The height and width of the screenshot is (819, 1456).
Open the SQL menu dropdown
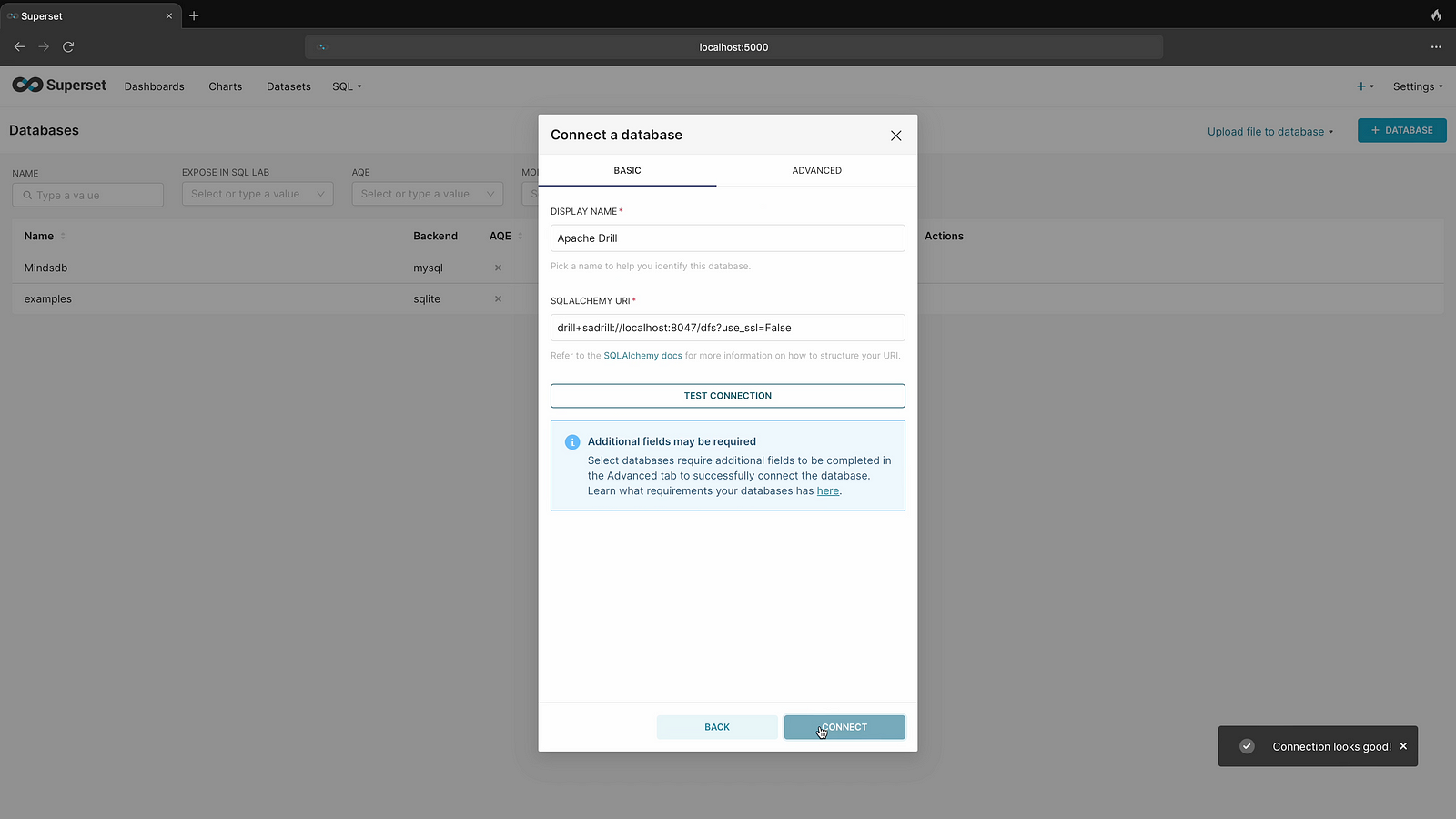point(347,86)
